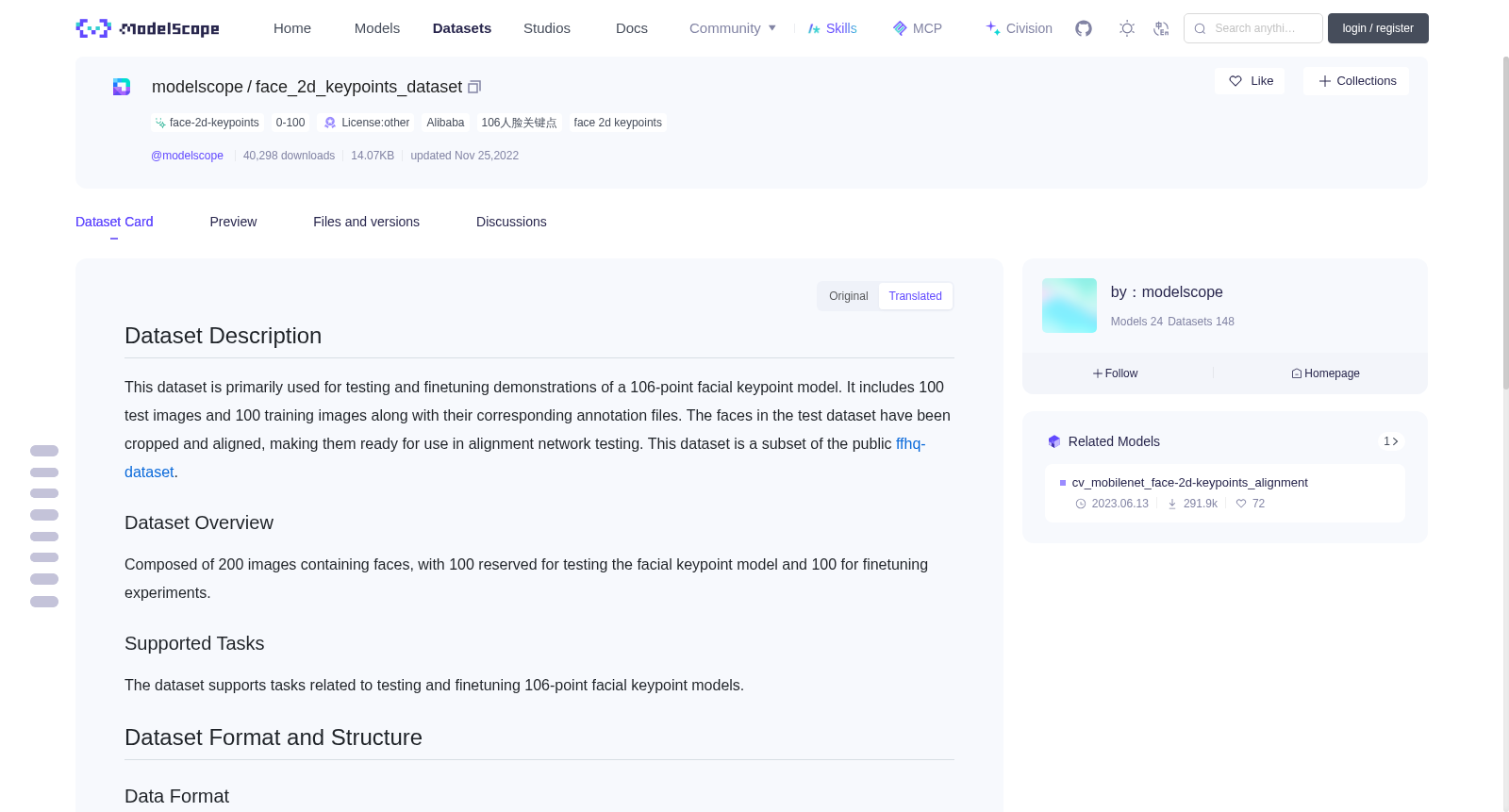Open cv_mobilenet_face-2d-keypoints_alignment model
The height and width of the screenshot is (812, 1509).
[x=1189, y=482]
